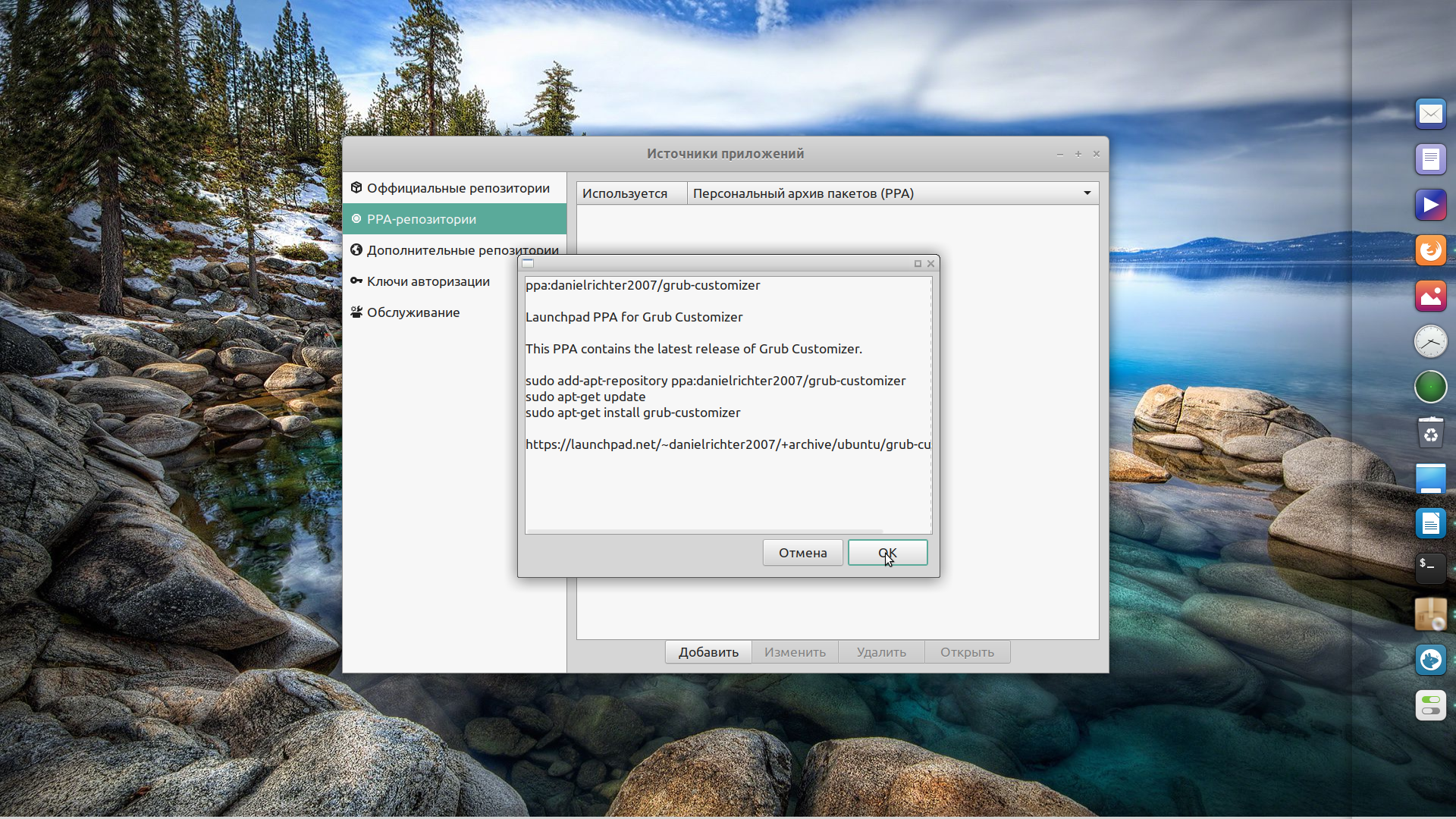Image resolution: width=1456 pixels, height=819 pixels.
Task: Click the Add button
Action: click(708, 652)
